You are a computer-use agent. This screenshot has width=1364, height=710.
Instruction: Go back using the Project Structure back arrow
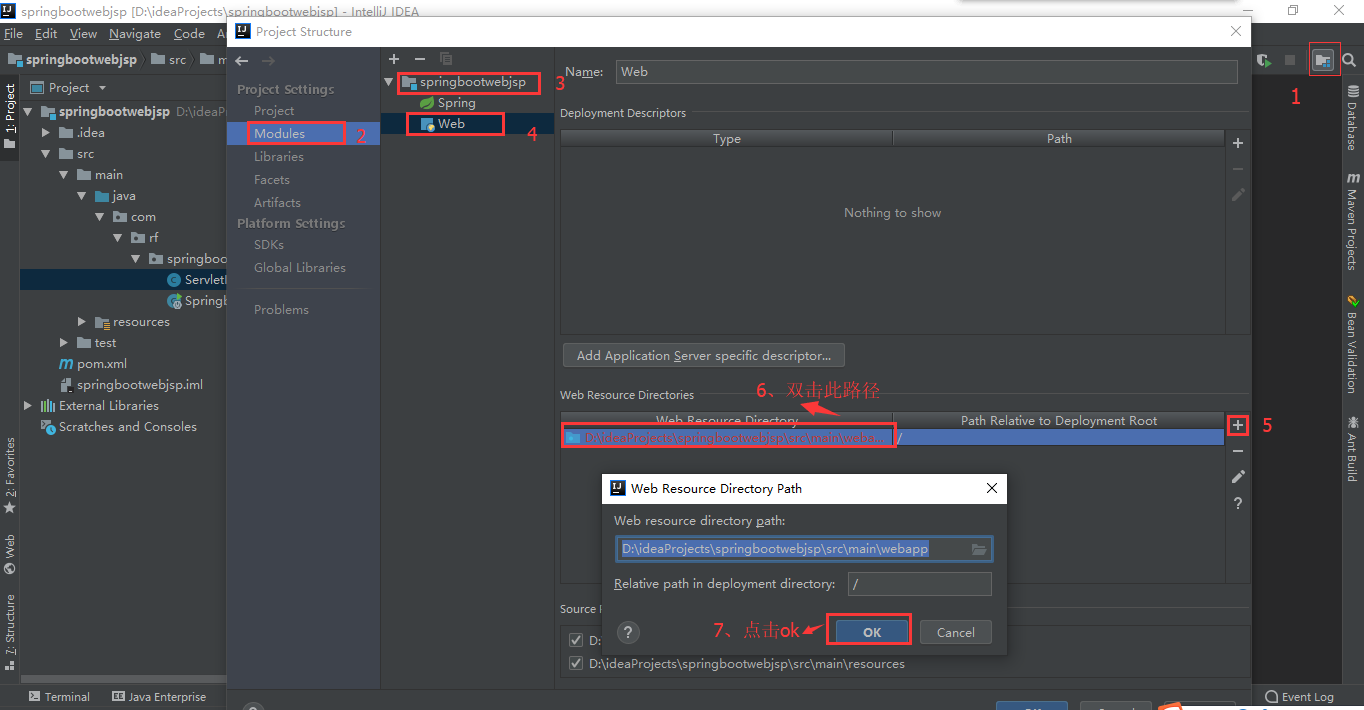click(x=241, y=61)
